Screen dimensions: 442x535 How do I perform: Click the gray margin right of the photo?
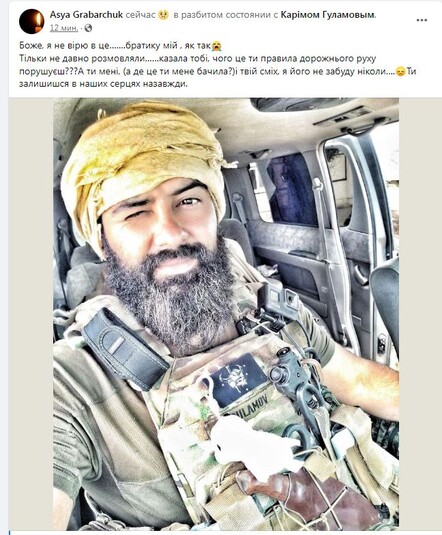tap(418, 314)
